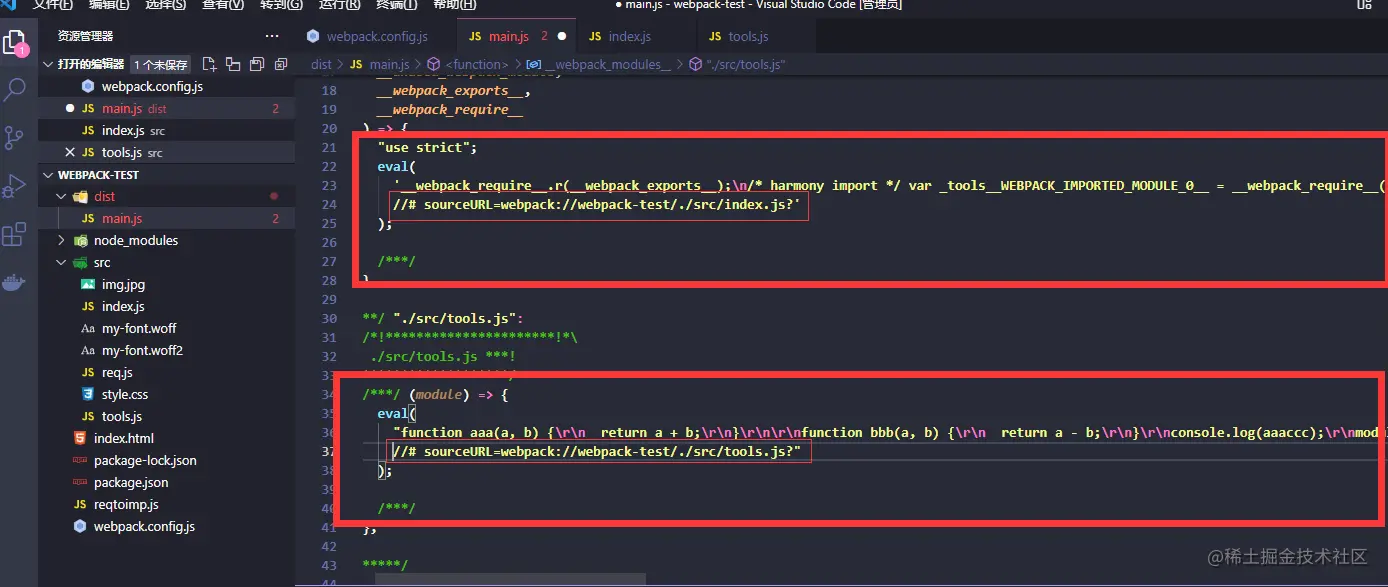This screenshot has height=587, width=1388.
Task: Click the webpack icon on webpack.config.js tab
Action: click(x=313, y=36)
